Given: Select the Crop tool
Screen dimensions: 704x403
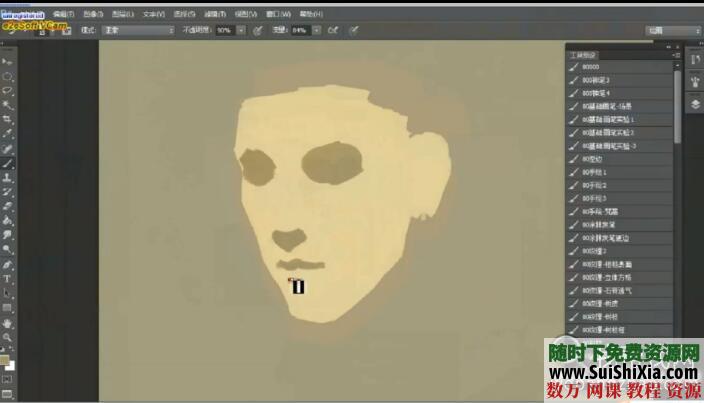Looking at the screenshot, I should (8, 118).
